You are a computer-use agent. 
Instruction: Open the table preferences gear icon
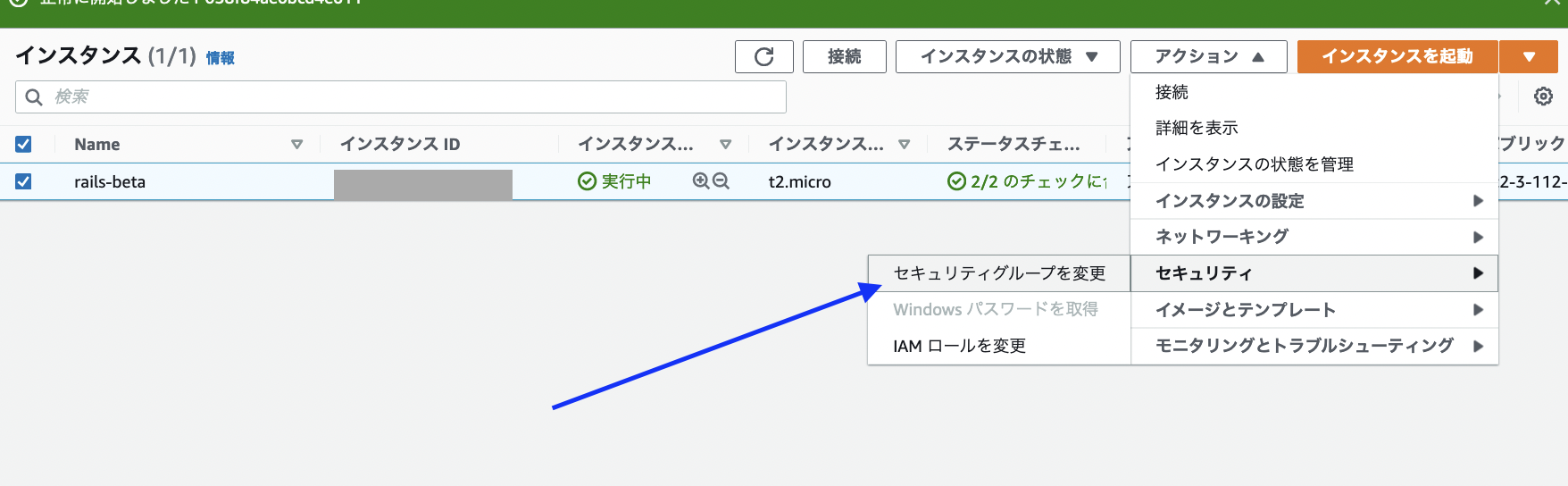[x=1543, y=96]
